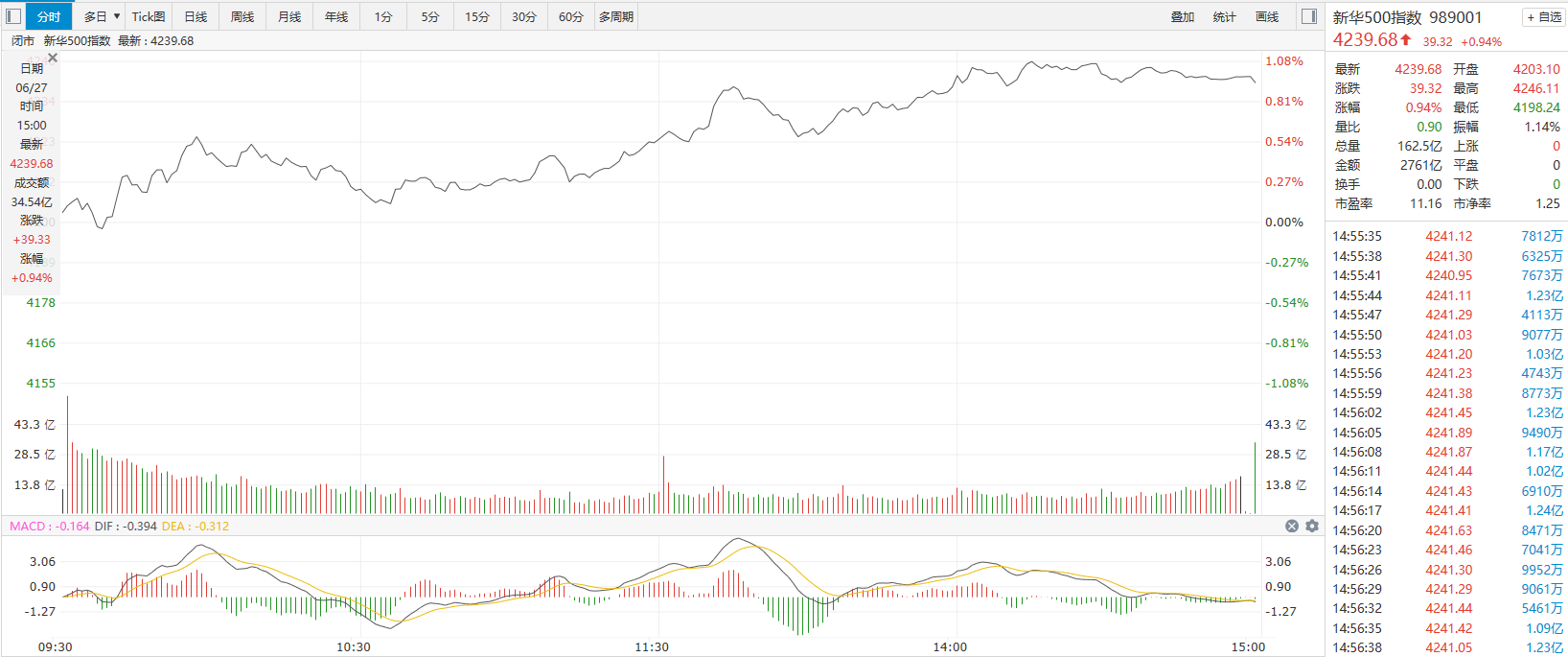
Task: Open the Tick图 chart view
Action: point(149,16)
